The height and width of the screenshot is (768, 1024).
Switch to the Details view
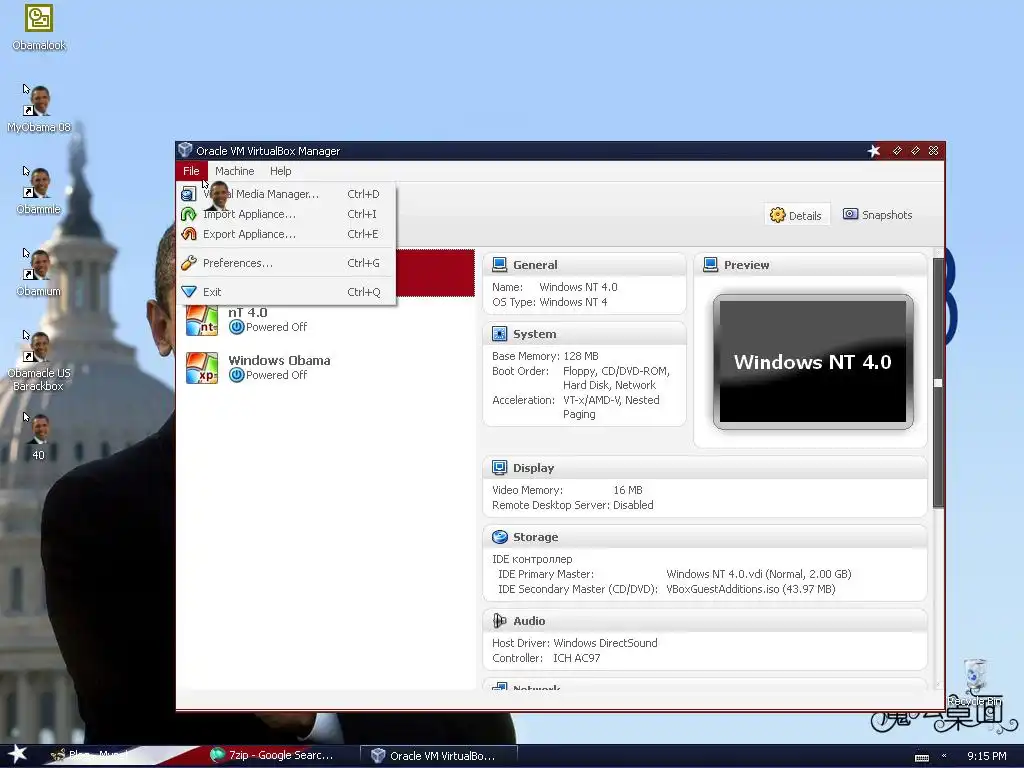tap(796, 215)
